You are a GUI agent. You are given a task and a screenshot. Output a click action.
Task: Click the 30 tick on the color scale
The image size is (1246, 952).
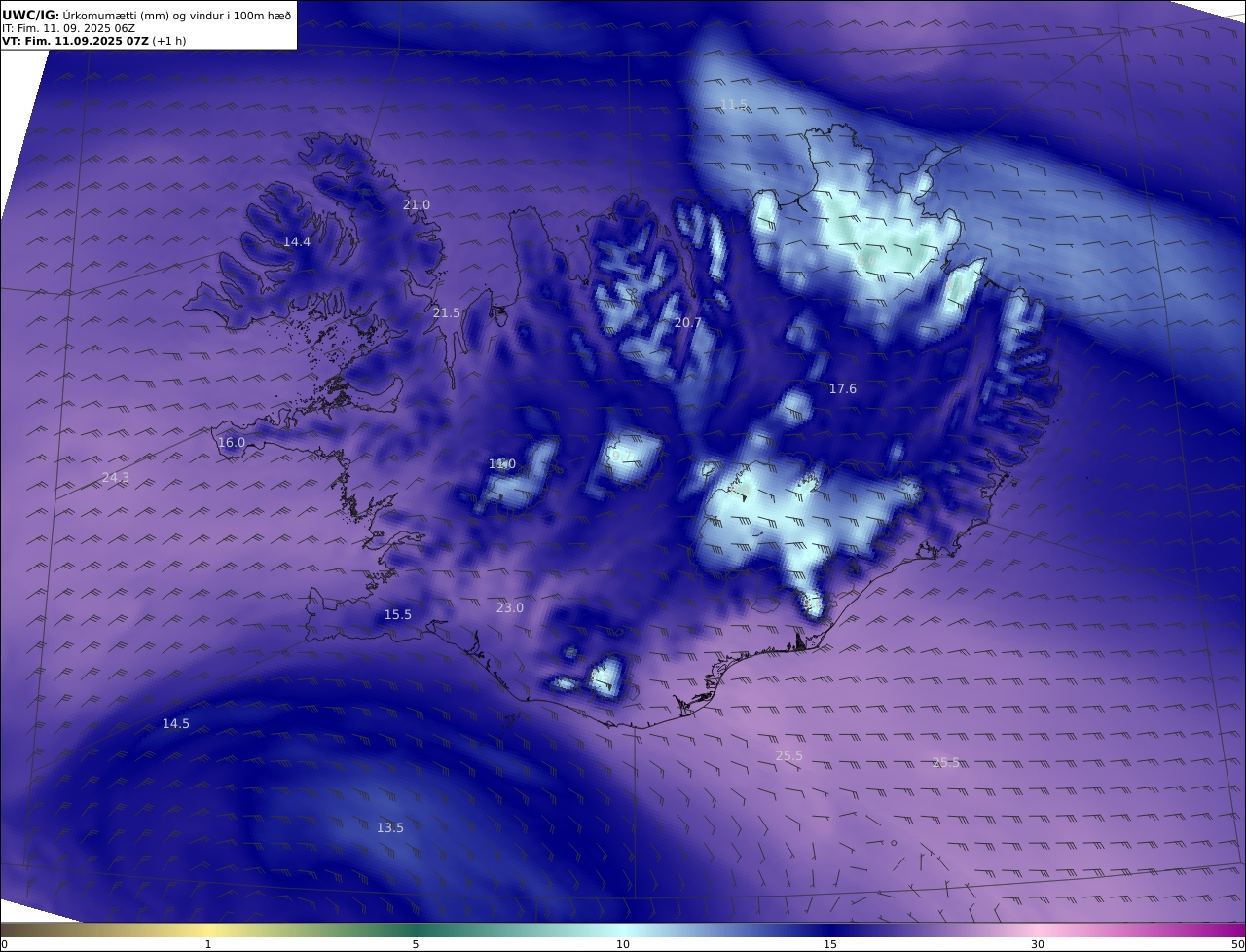[x=1038, y=944]
